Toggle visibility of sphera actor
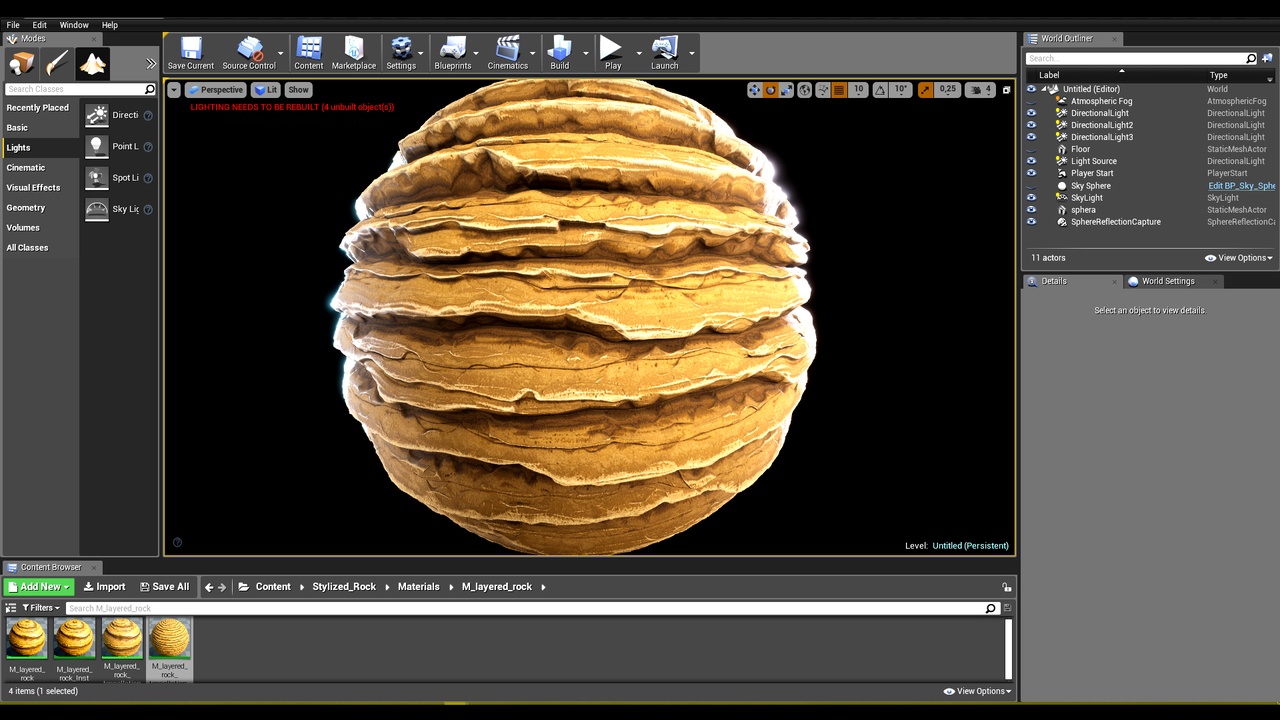Image resolution: width=1280 pixels, height=720 pixels. click(x=1031, y=210)
